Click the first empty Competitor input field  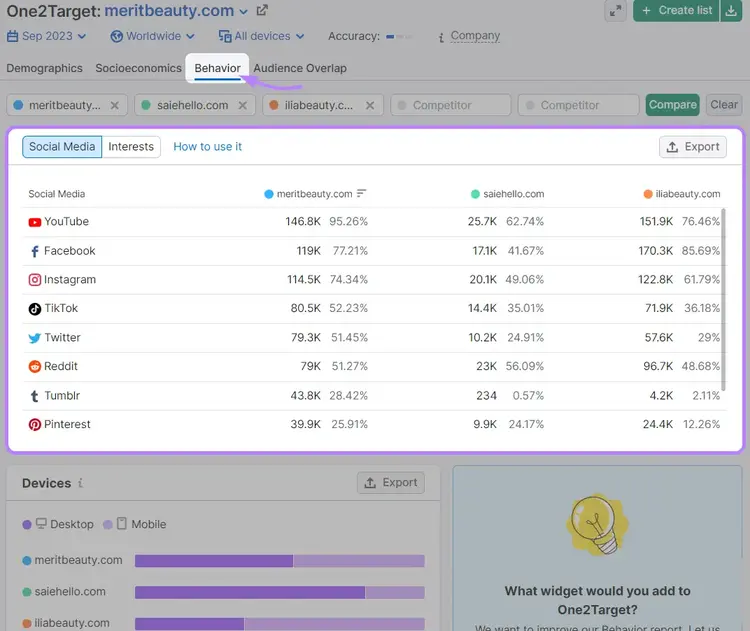click(x=451, y=105)
